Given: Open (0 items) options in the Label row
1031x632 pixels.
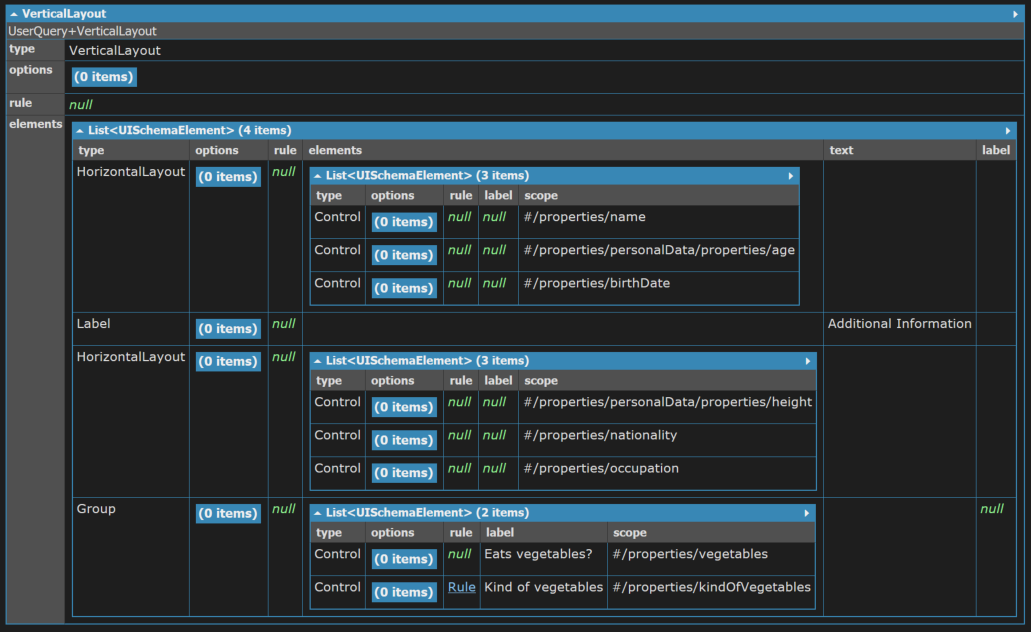Looking at the screenshot, I should point(228,329).
